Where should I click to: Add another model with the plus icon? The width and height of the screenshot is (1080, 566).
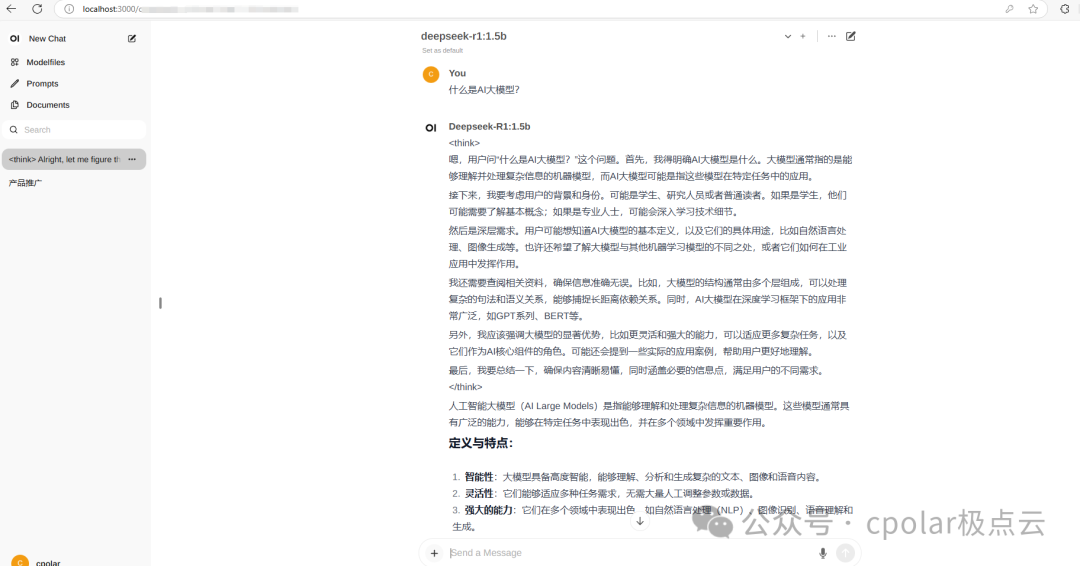point(802,36)
